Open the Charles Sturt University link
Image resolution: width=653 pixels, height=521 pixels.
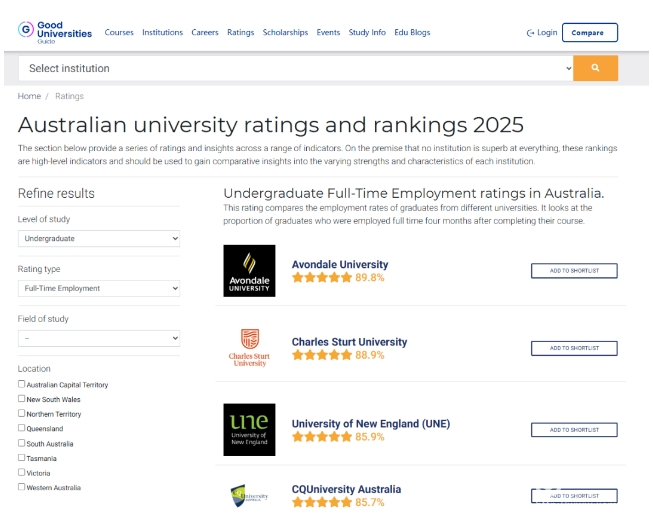point(349,342)
